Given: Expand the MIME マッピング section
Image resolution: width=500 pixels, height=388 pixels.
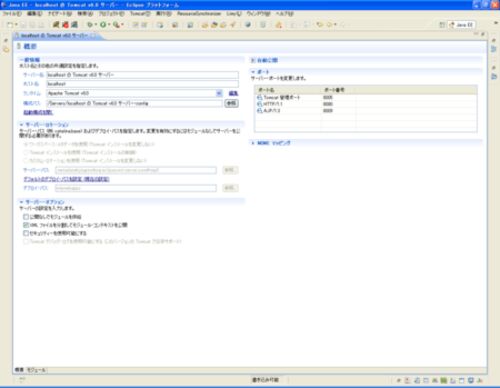Looking at the screenshot, I should [253, 143].
